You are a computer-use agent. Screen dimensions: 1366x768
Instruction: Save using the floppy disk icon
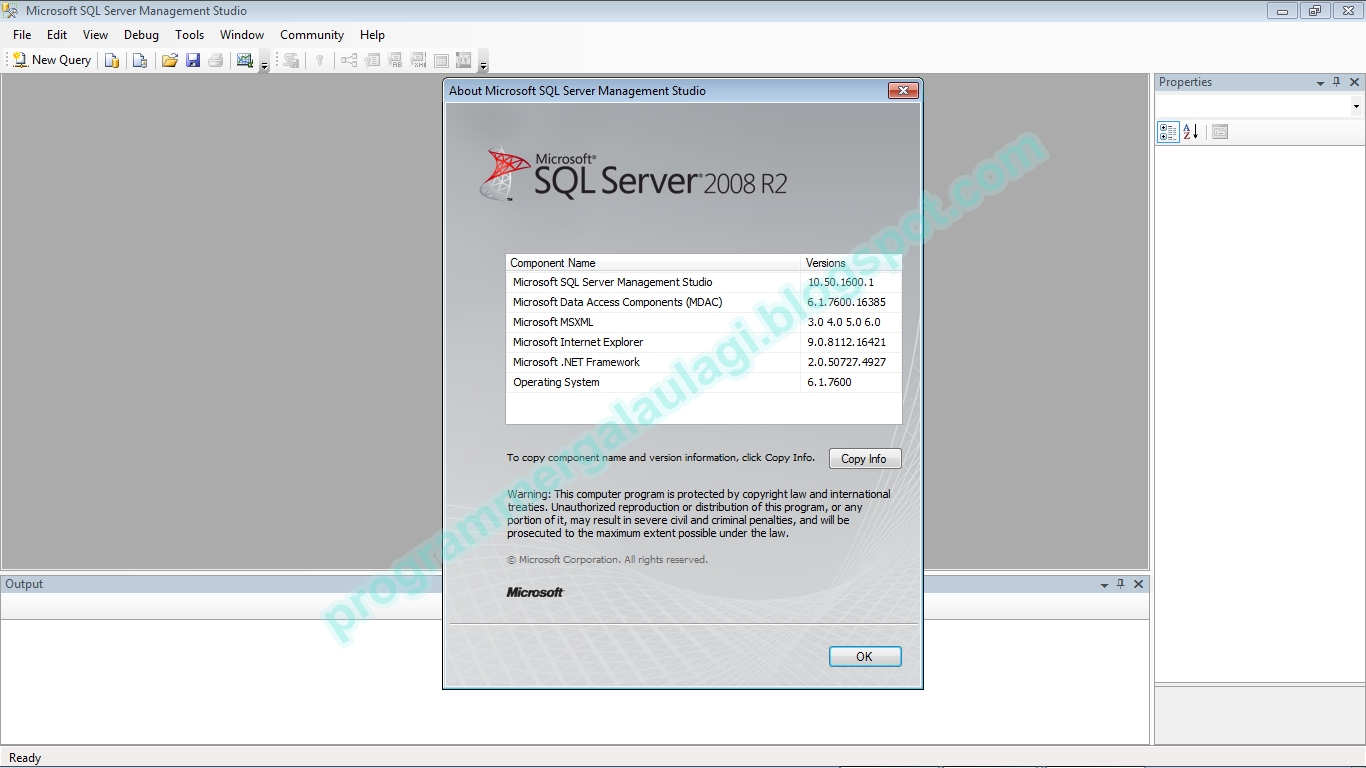point(193,60)
